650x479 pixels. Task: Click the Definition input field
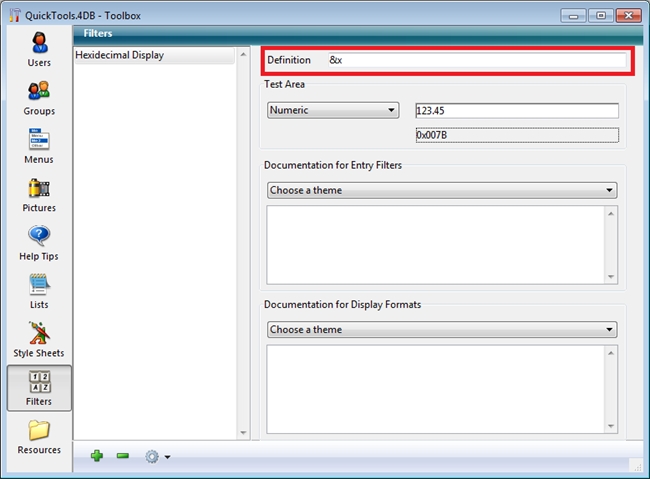476,60
